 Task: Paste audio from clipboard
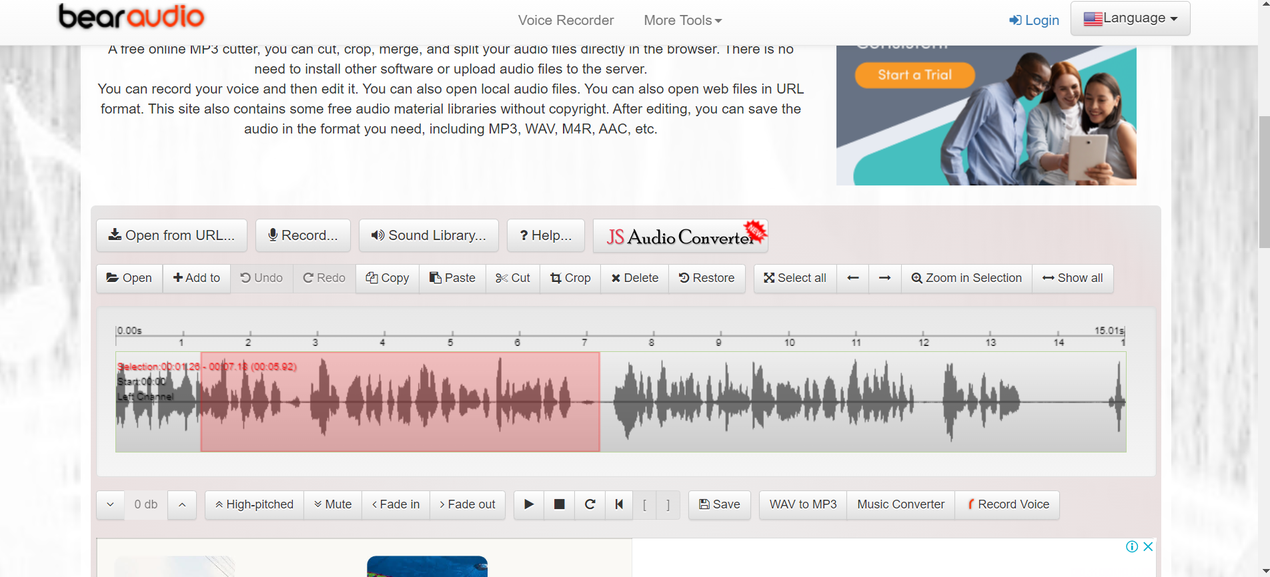click(x=453, y=278)
